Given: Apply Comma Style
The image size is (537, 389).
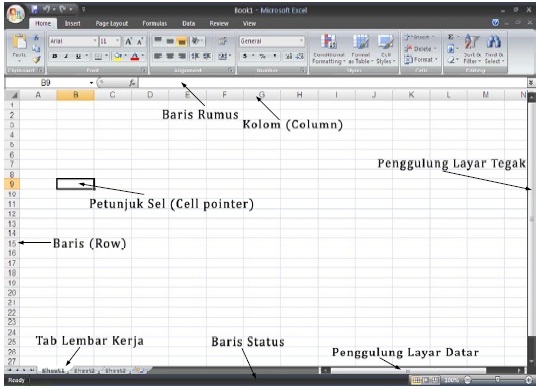Looking at the screenshot, I should 275,56.
